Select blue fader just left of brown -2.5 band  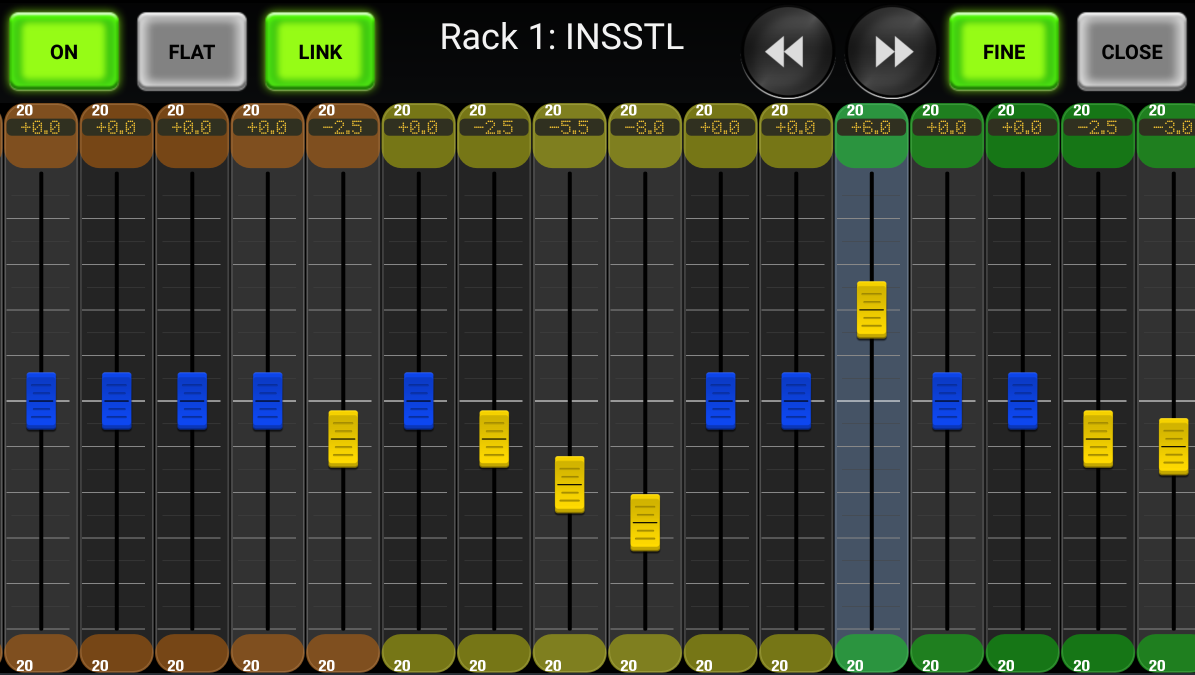(x=268, y=401)
